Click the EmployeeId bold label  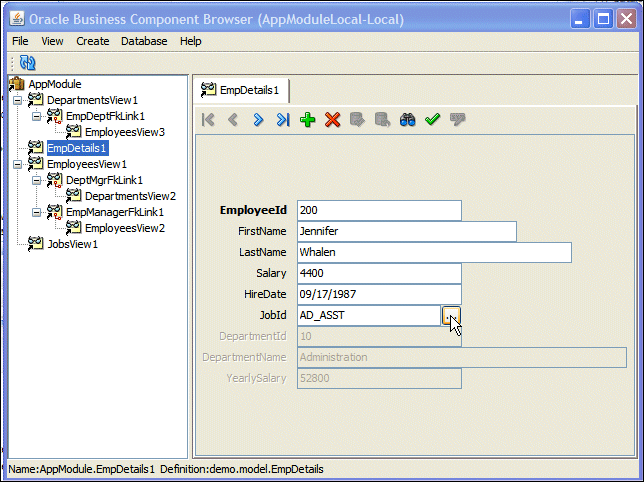click(x=253, y=210)
